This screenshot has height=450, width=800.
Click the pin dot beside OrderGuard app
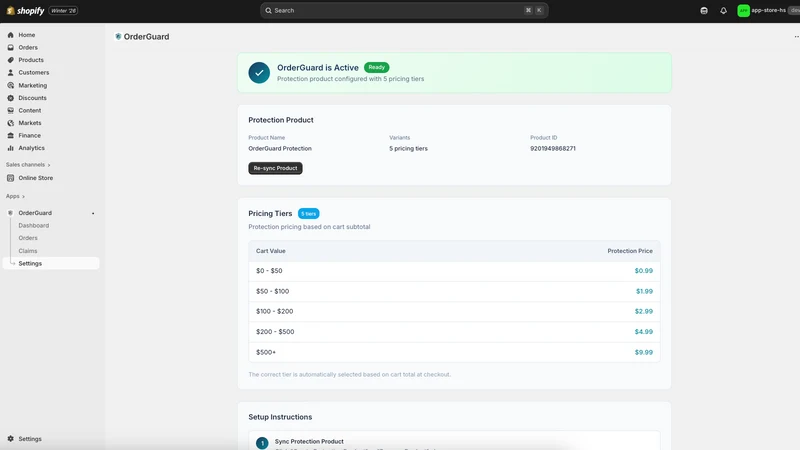pos(93,213)
